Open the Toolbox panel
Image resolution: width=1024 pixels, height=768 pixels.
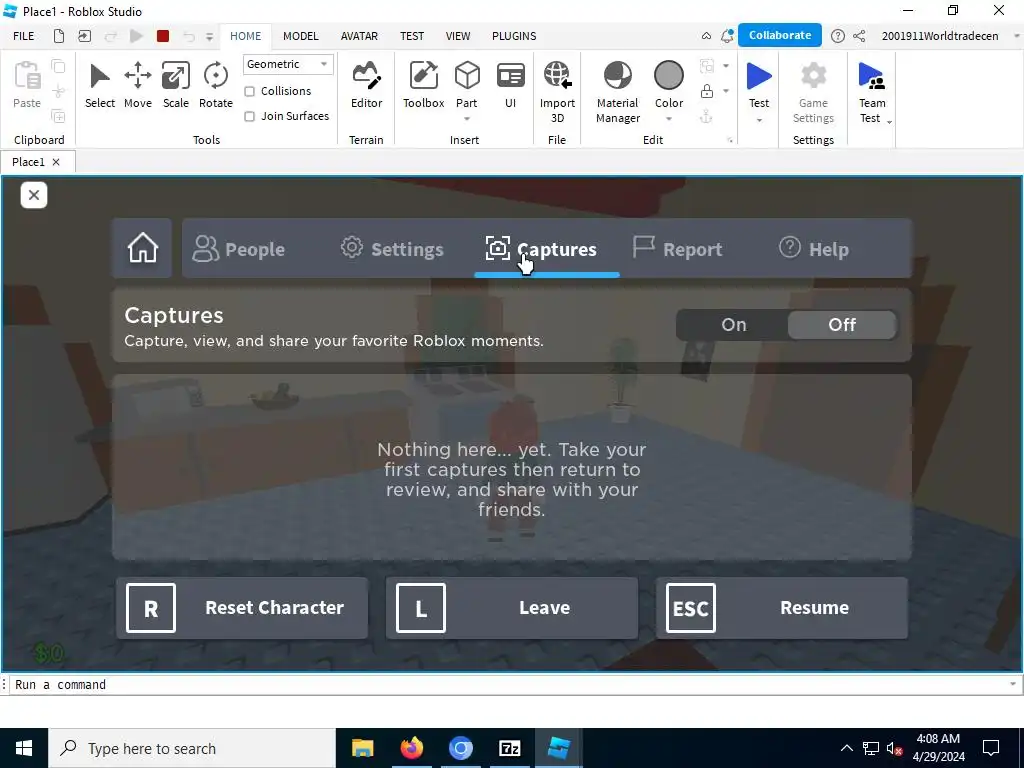coord(423,85)
